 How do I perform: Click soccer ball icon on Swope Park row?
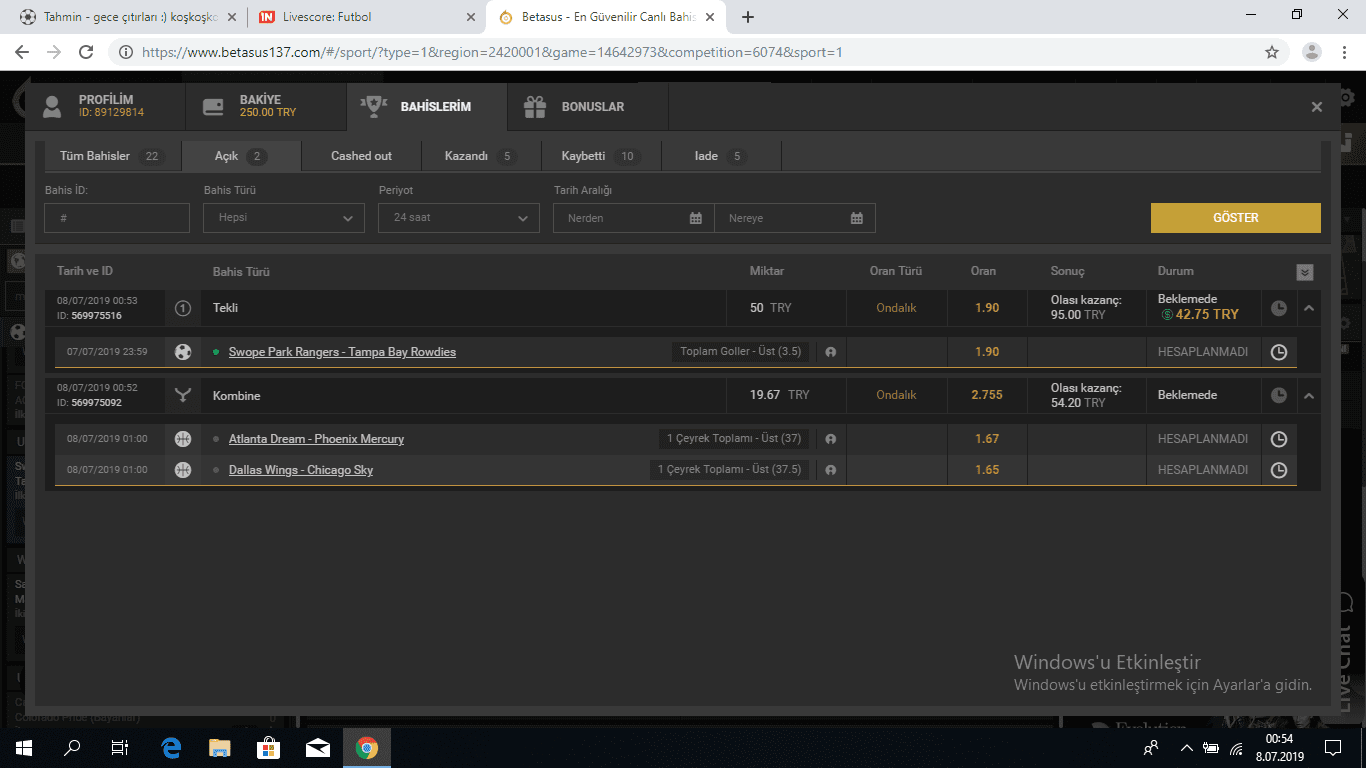click(183, 352)
